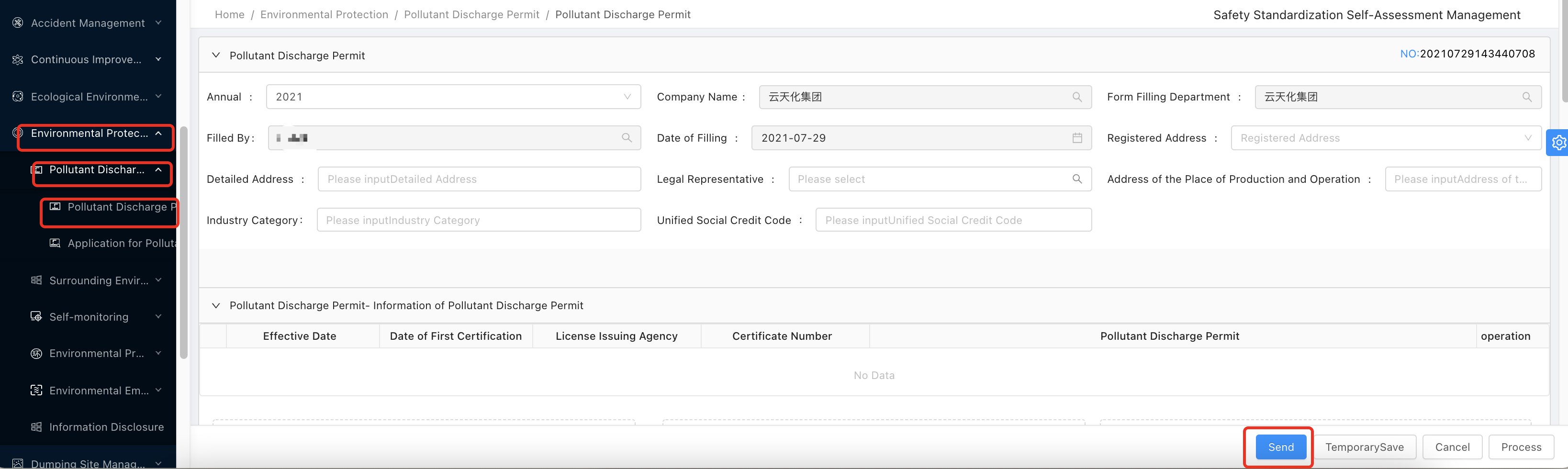Expand the Accident Management menu chevron
Screen dimensions: 1568x469
(158, 22)
